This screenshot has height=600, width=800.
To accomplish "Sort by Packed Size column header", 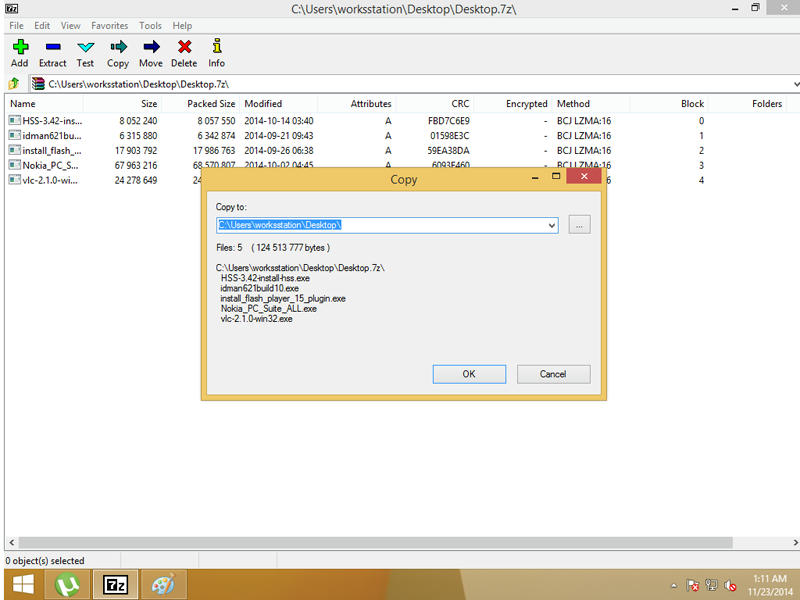I will (201, 104).
